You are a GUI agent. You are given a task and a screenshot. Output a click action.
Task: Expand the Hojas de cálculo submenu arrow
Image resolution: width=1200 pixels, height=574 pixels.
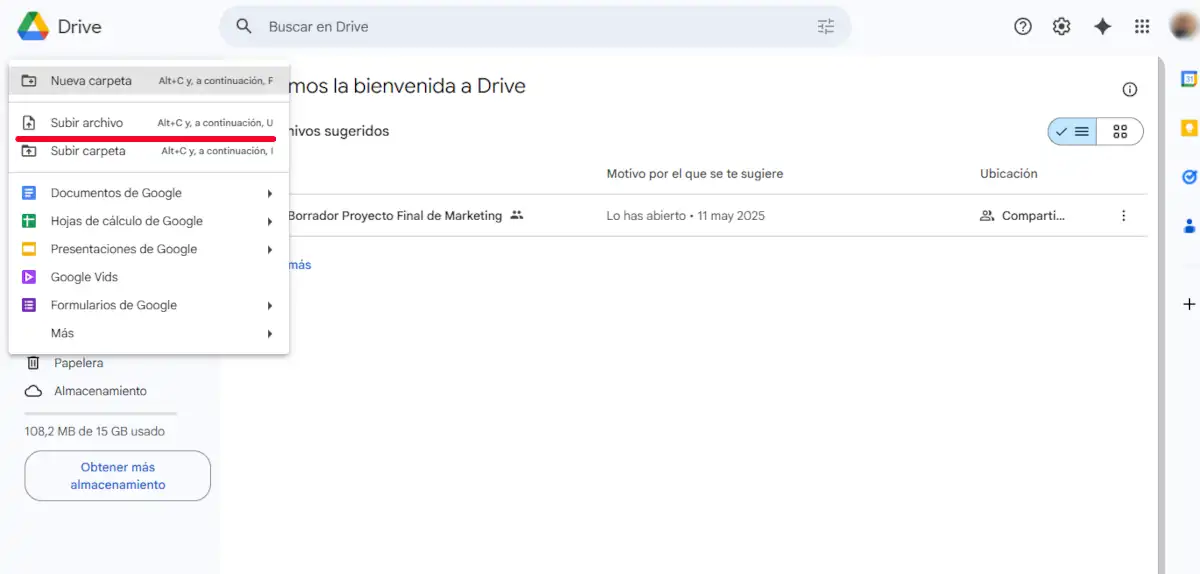pyautogui.click(x=270, y=221)
